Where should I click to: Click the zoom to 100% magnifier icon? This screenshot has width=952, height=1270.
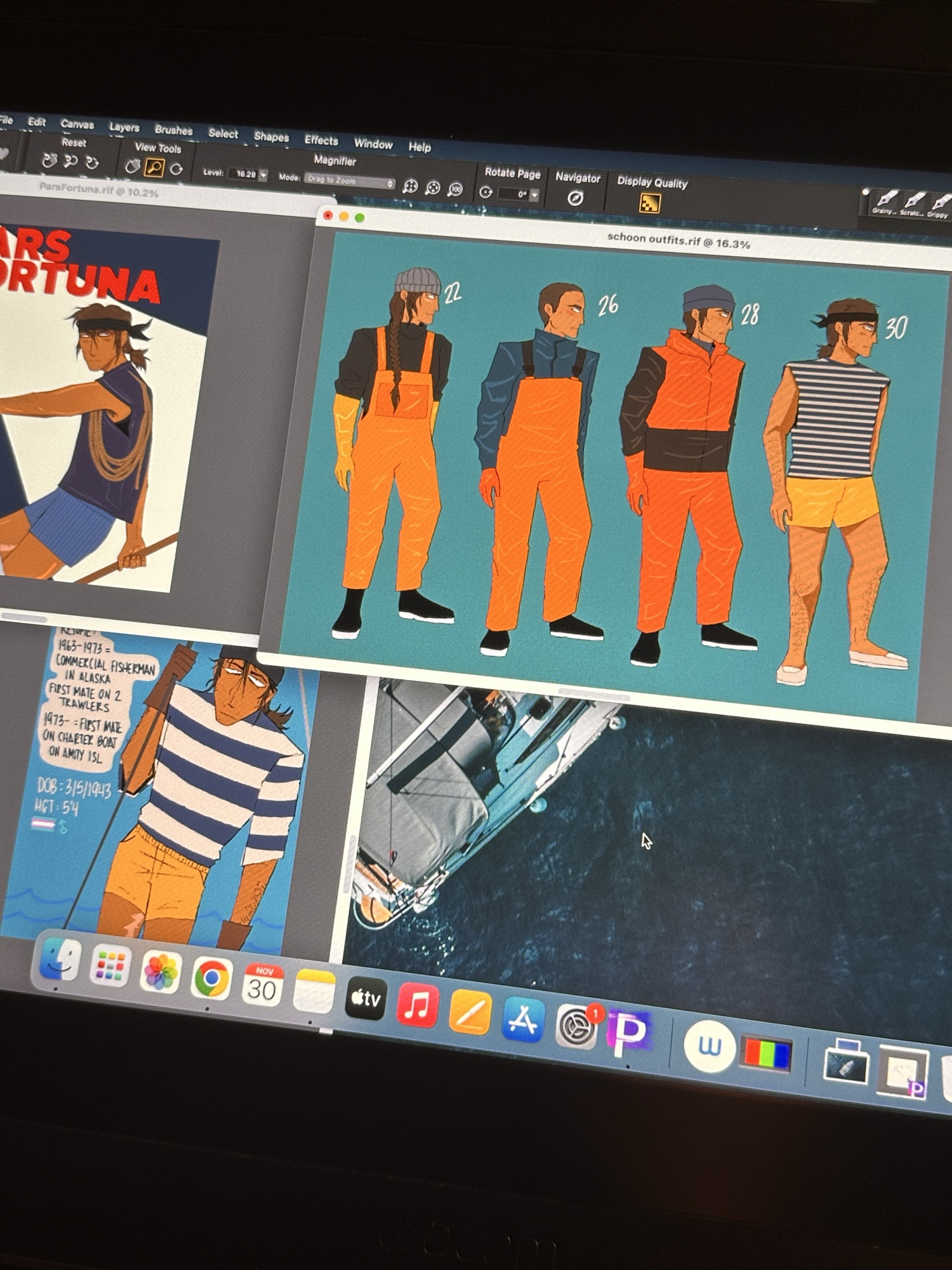click(455, 189)
